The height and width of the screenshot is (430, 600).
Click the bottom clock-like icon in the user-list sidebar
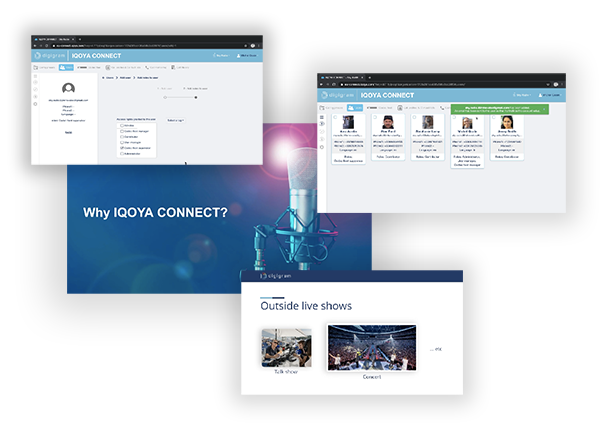[322, 147]
